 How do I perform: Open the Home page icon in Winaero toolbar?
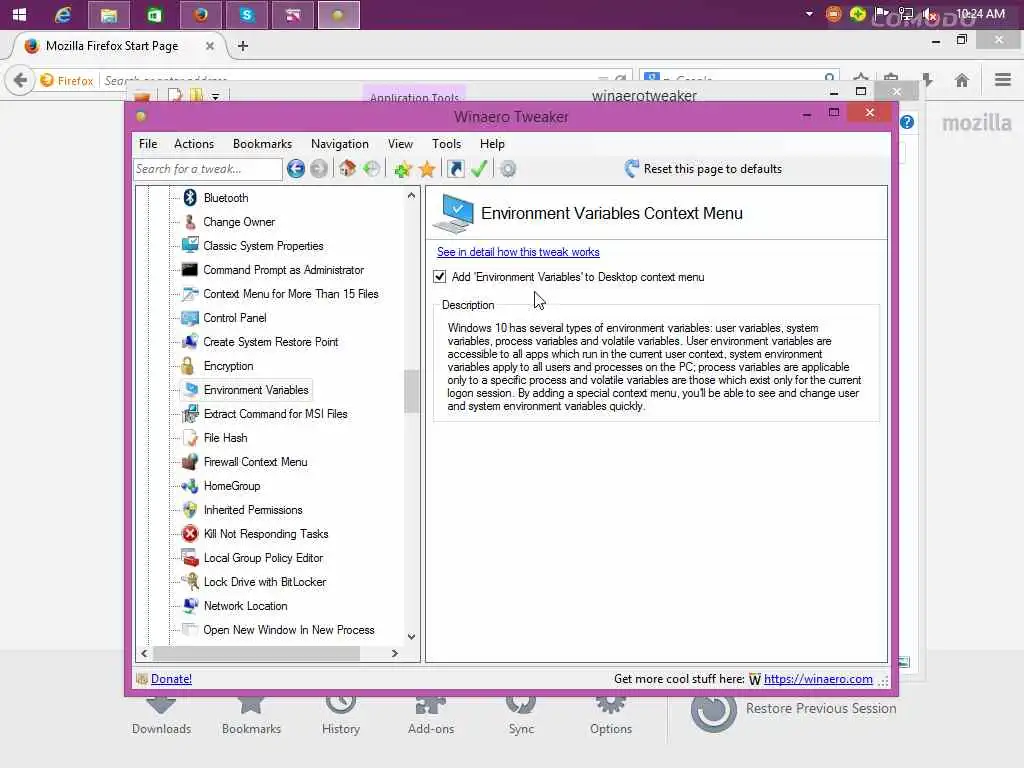tap(347, 169)
